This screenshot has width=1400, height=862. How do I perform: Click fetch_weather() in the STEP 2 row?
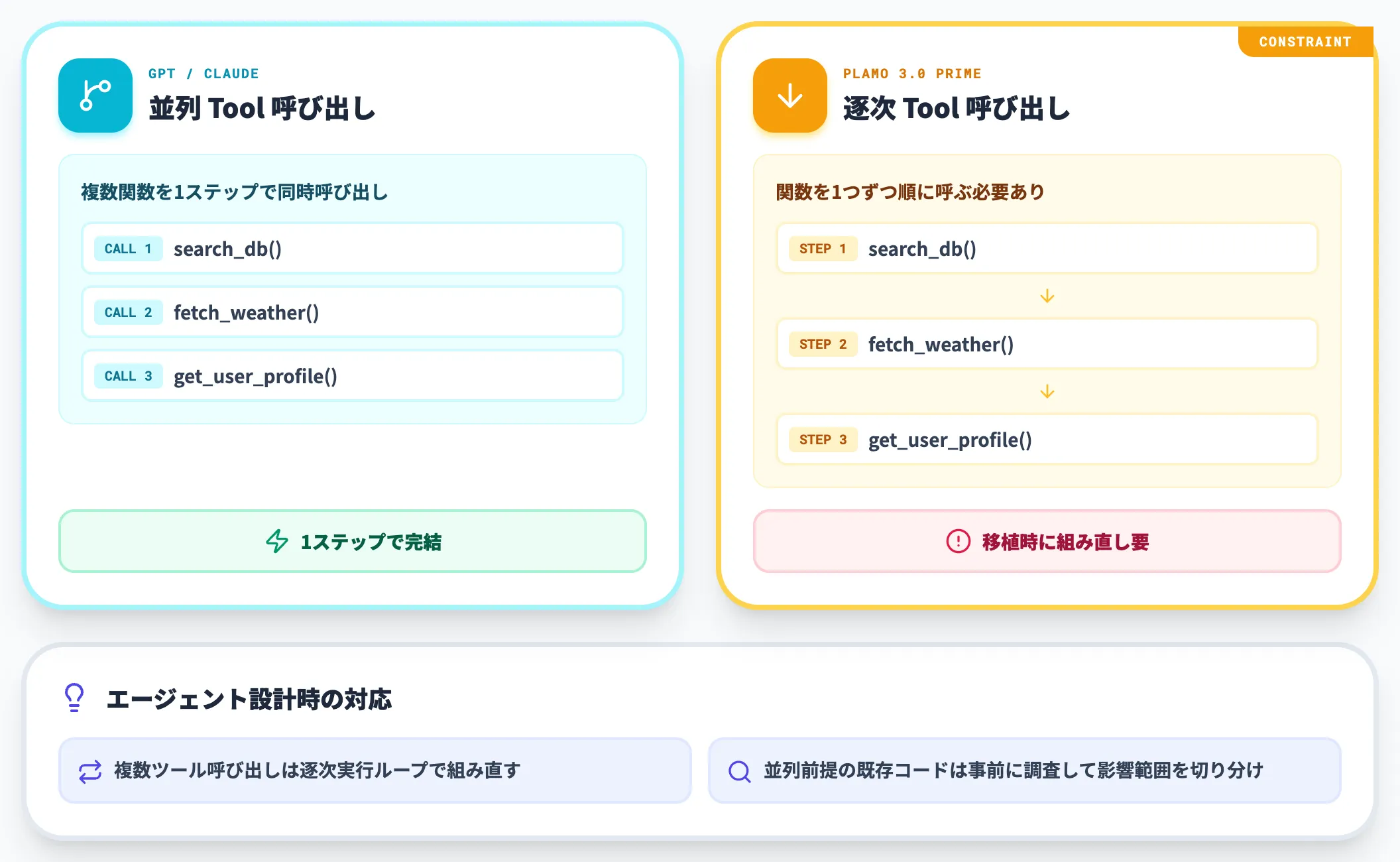(x=941, y=345)
